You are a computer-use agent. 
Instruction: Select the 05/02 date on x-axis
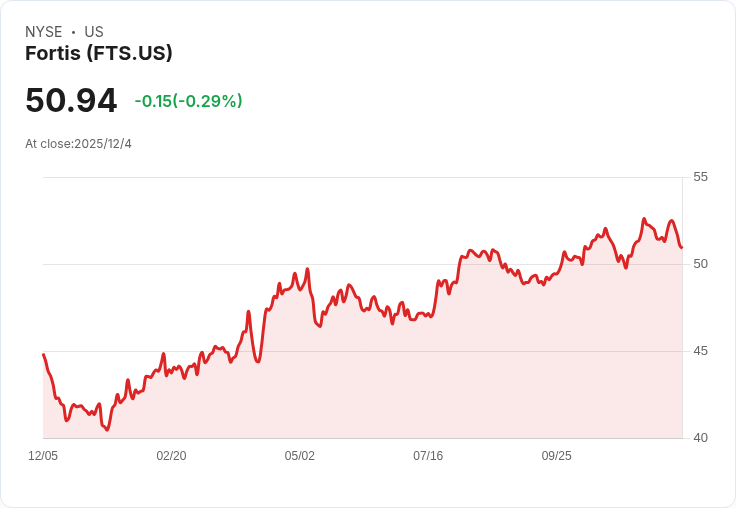(299, 456)
